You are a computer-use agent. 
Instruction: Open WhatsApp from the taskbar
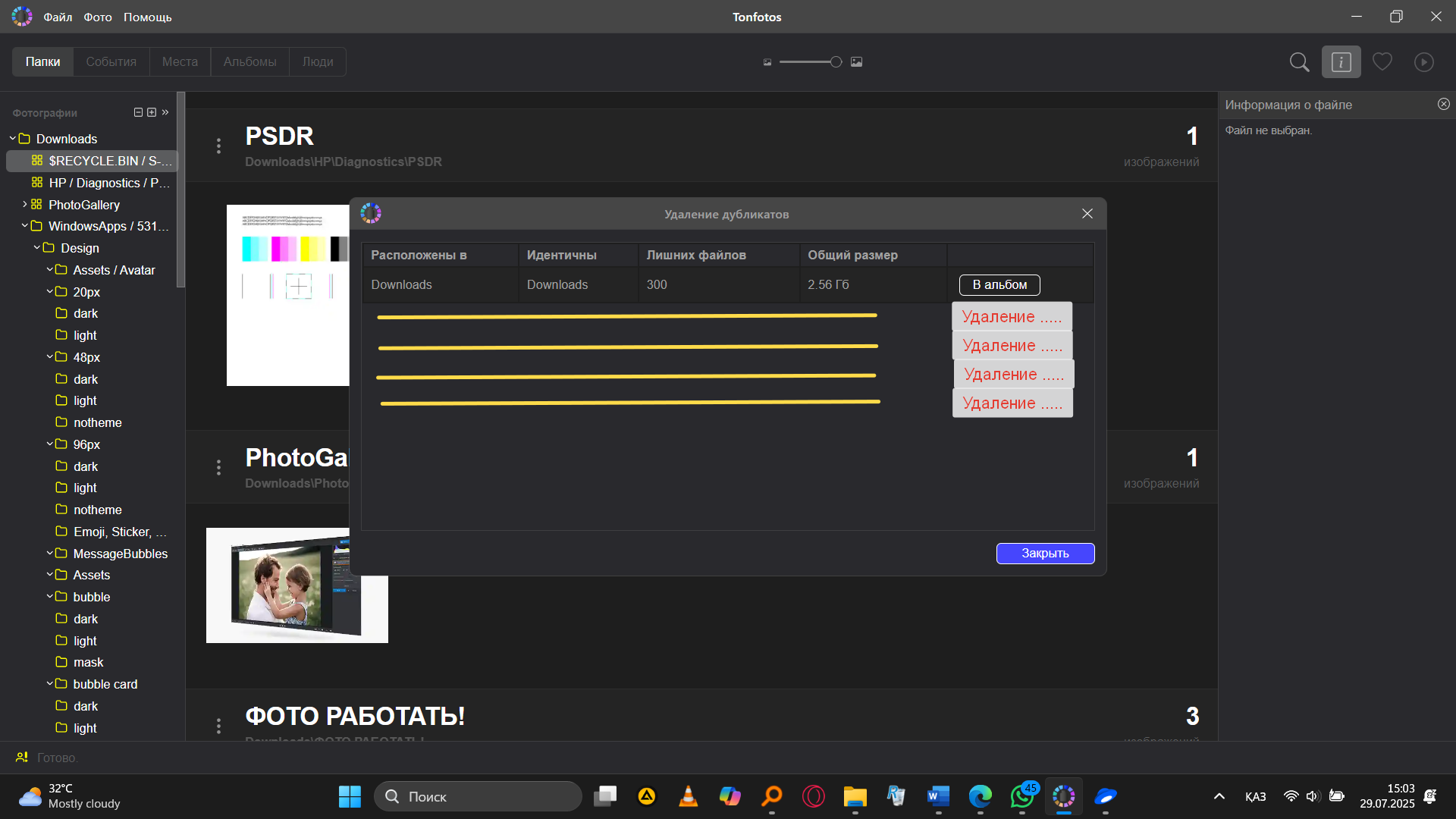pos(1022,796)
